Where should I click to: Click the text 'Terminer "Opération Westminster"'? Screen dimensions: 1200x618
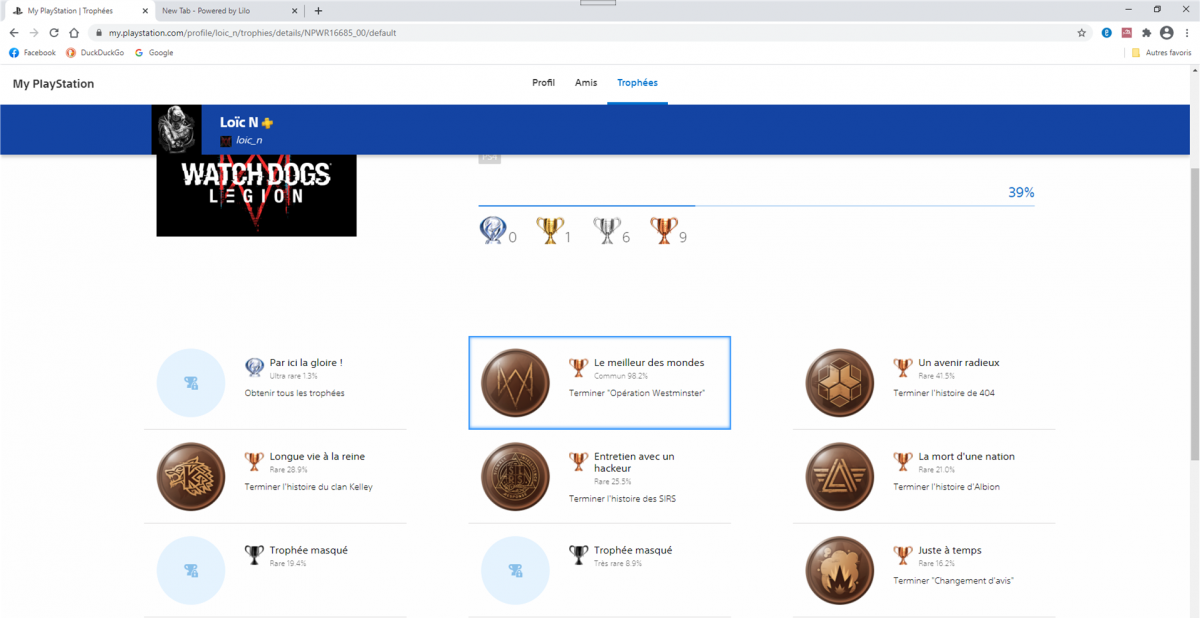pos(637,393)
